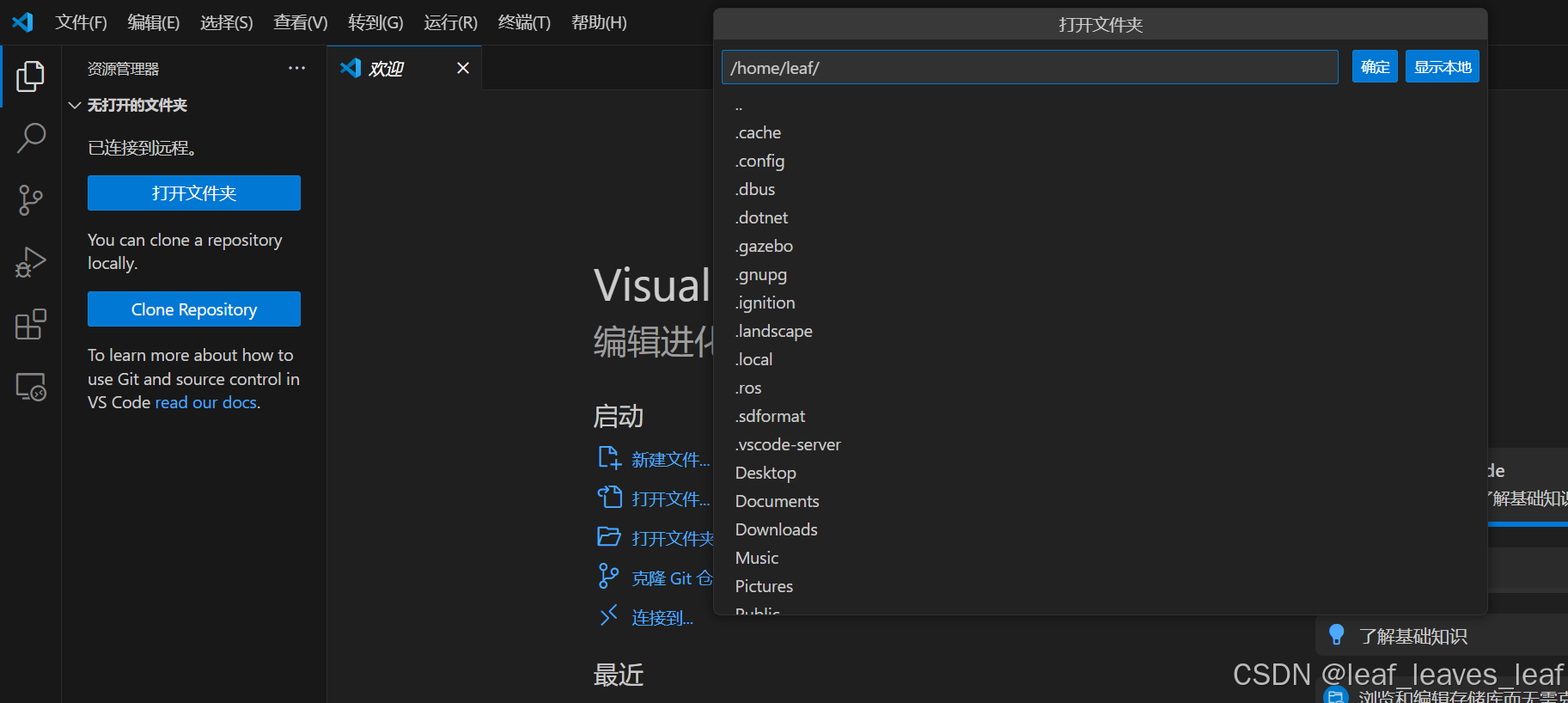Click the 确定 confirm button
Viewport: 1568px width, 703px height.
coord(1375,67)
